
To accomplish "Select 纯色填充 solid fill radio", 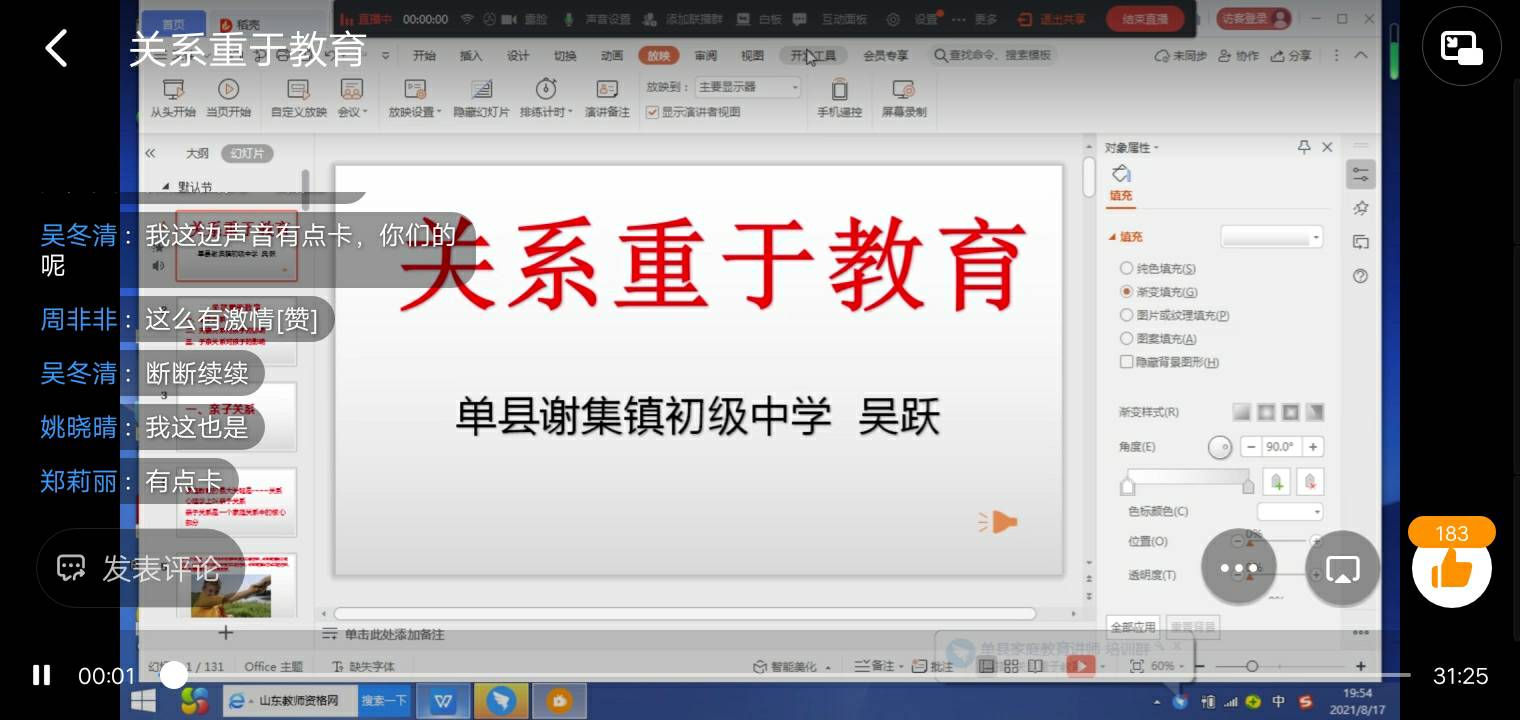I will [1127, 268].
